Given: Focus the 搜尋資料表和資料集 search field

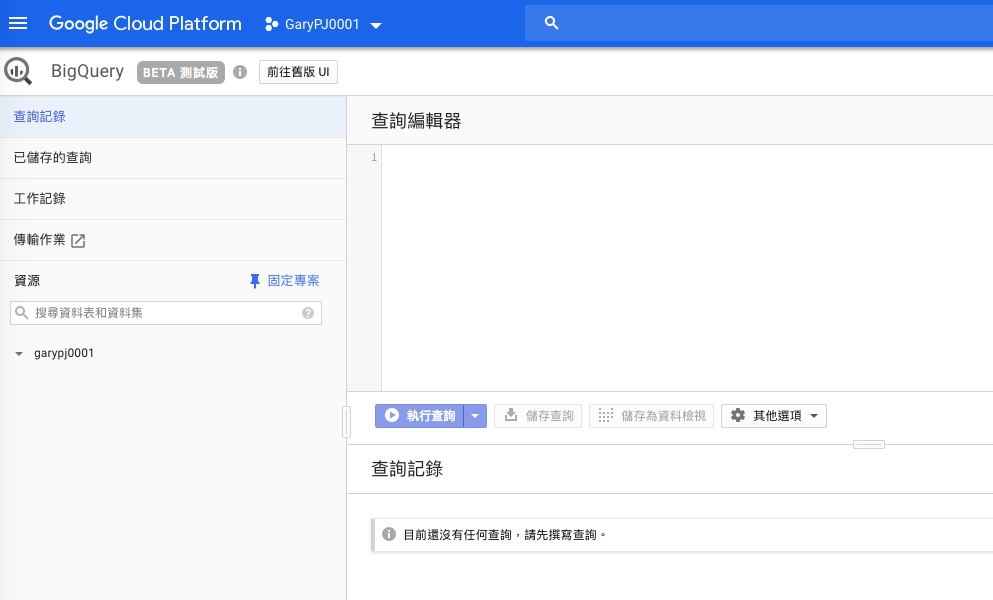Looking at the screenshot, I should coord(166,313).
